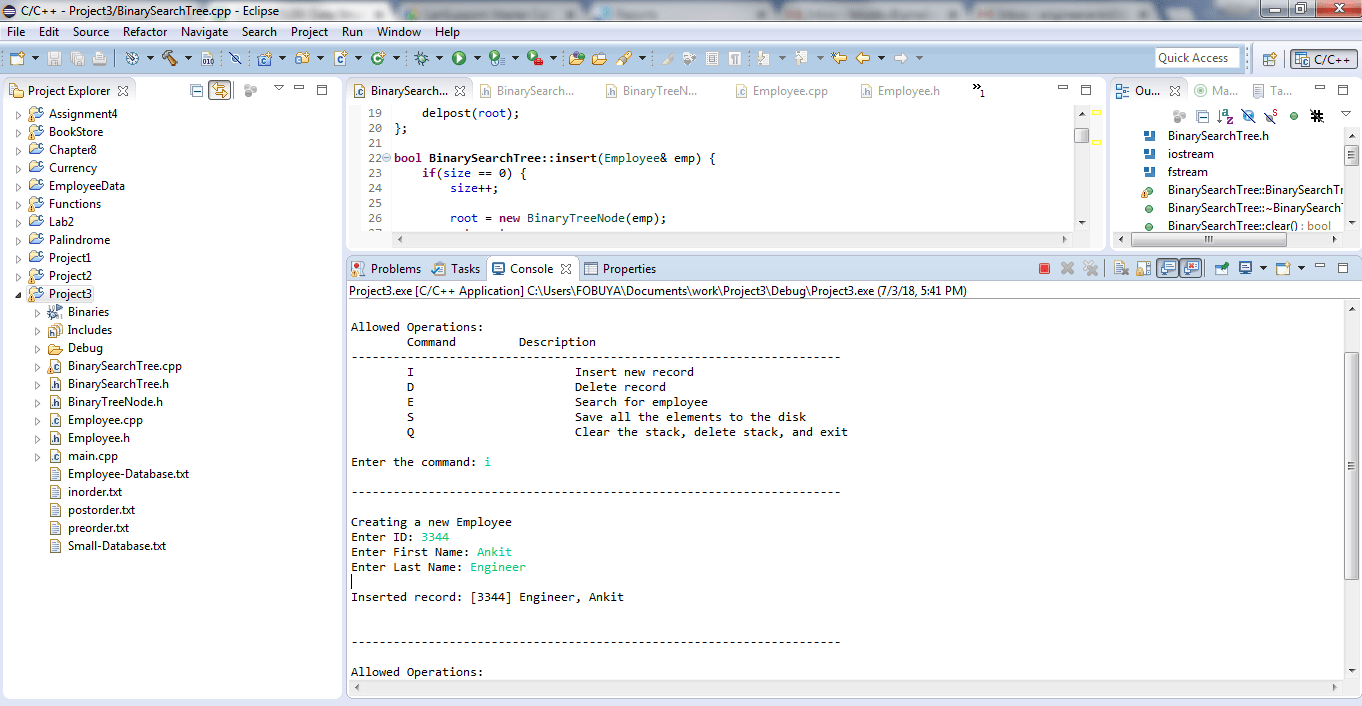Pin the console view
This screenshot has width=1362, height=706.
pyautogui.click(x=1221, y=268)
